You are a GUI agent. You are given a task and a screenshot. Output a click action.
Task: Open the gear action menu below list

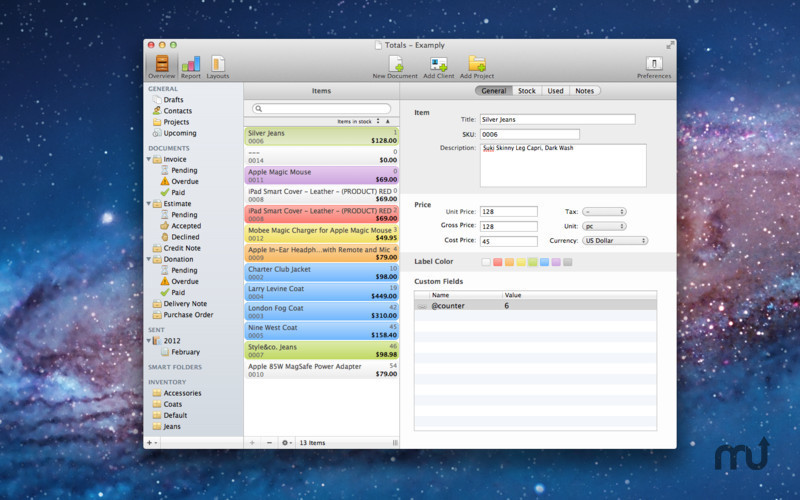pyautogui.click(x=287, y=443)
